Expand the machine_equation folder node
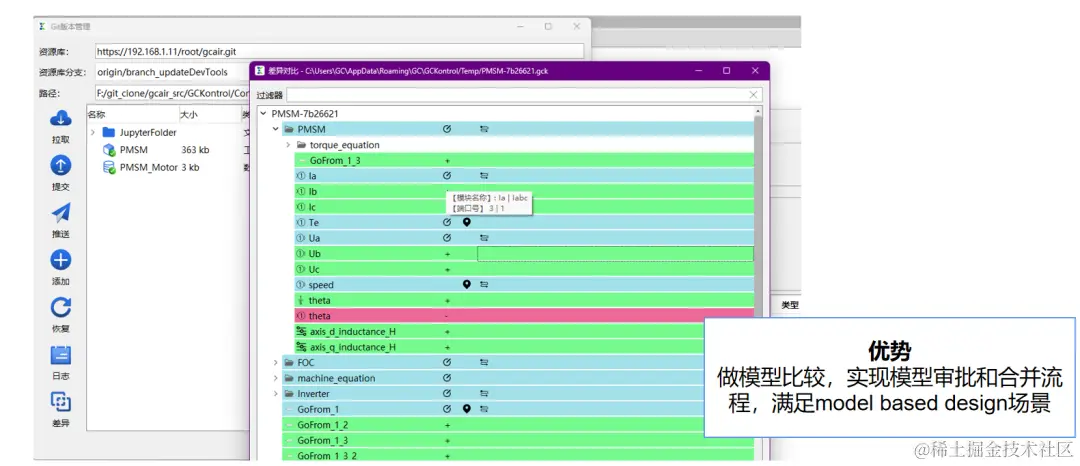 tap(276, 378)
